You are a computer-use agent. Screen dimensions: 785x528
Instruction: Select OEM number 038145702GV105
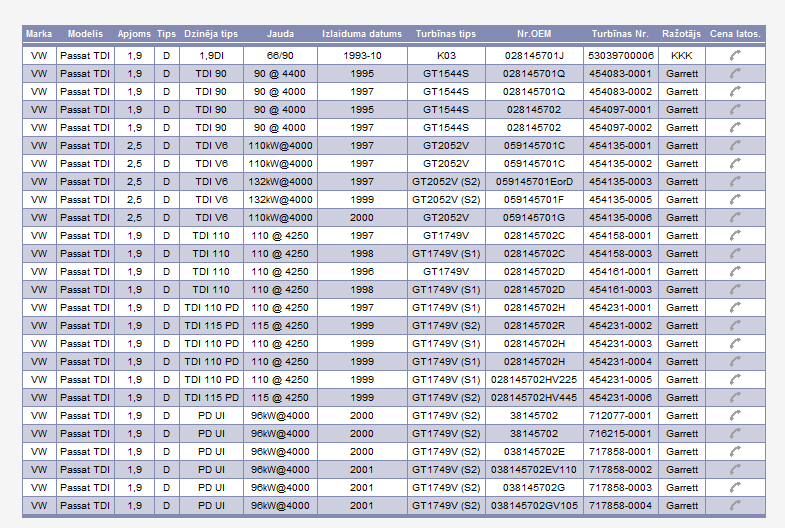pyautogui.click(x=534, y=506)
